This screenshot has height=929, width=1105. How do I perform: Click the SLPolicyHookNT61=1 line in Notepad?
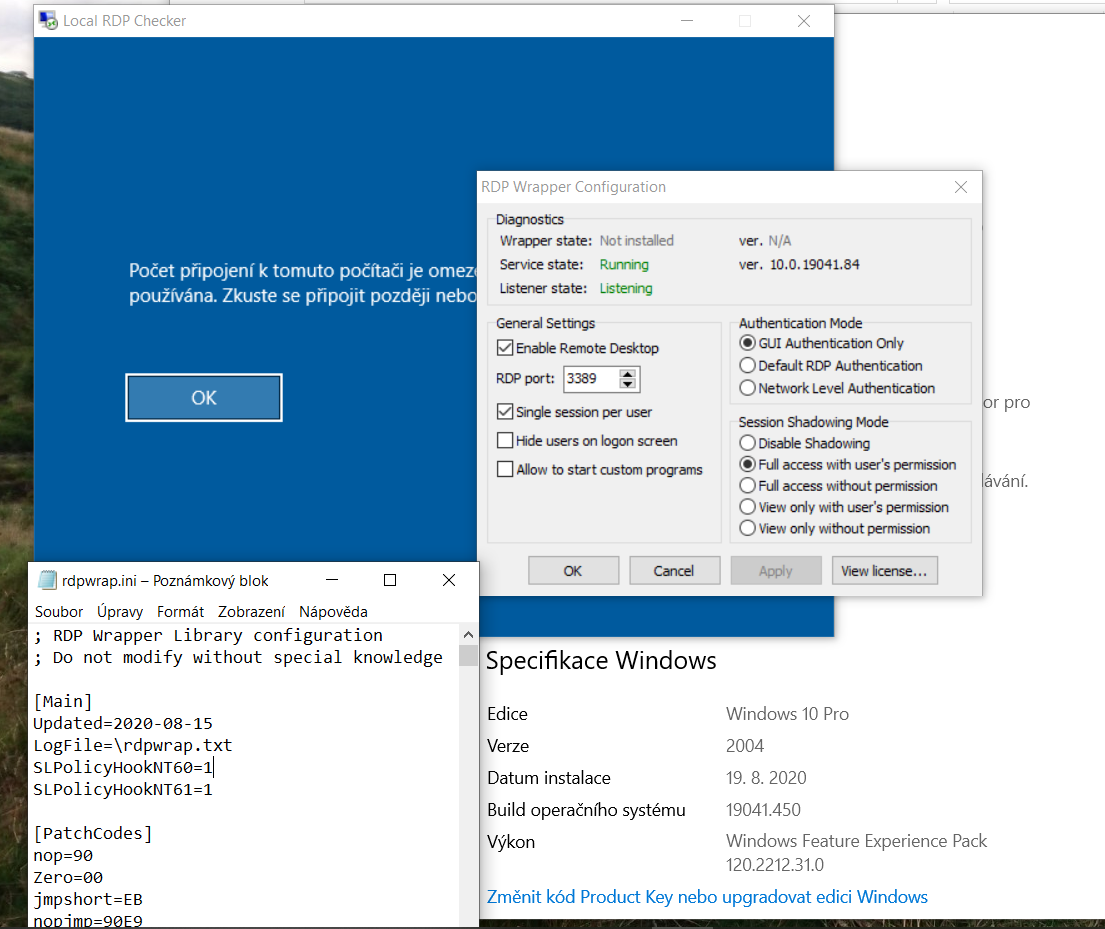[x=123, y=789]
